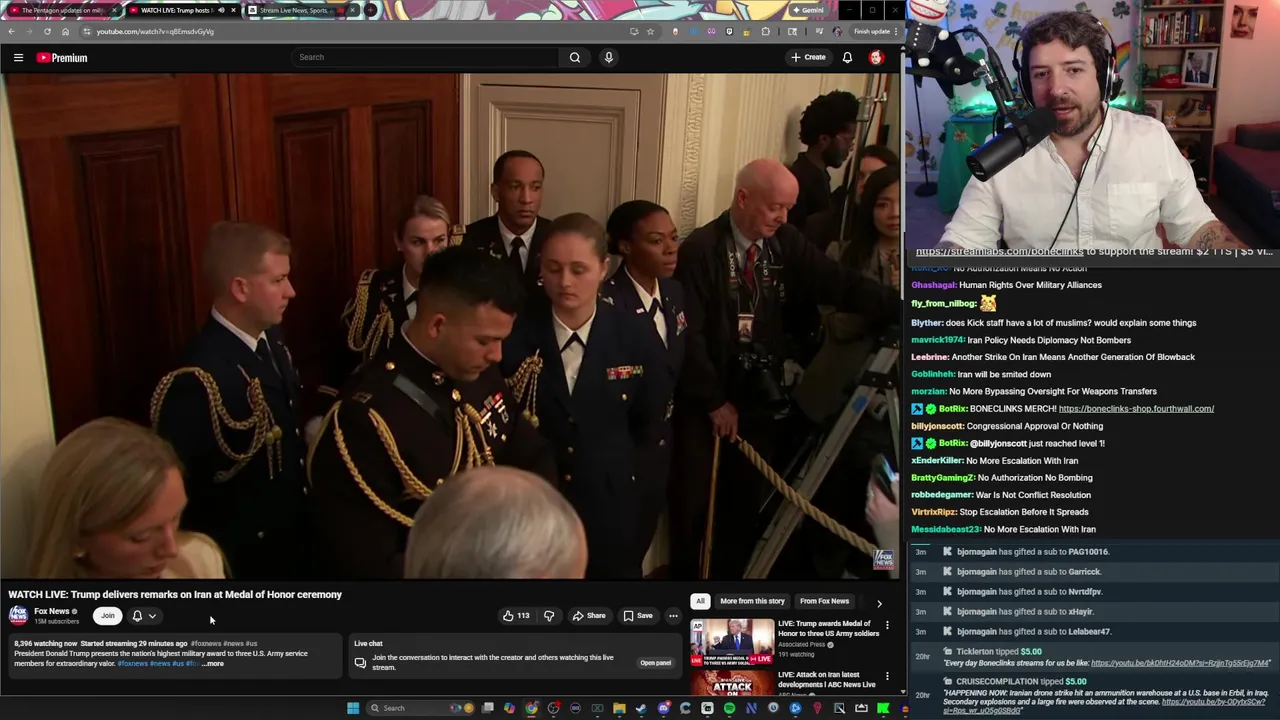Open Fox News channel name link
The width and height of the screenshot is (1280, 720).
click(52, 611)
